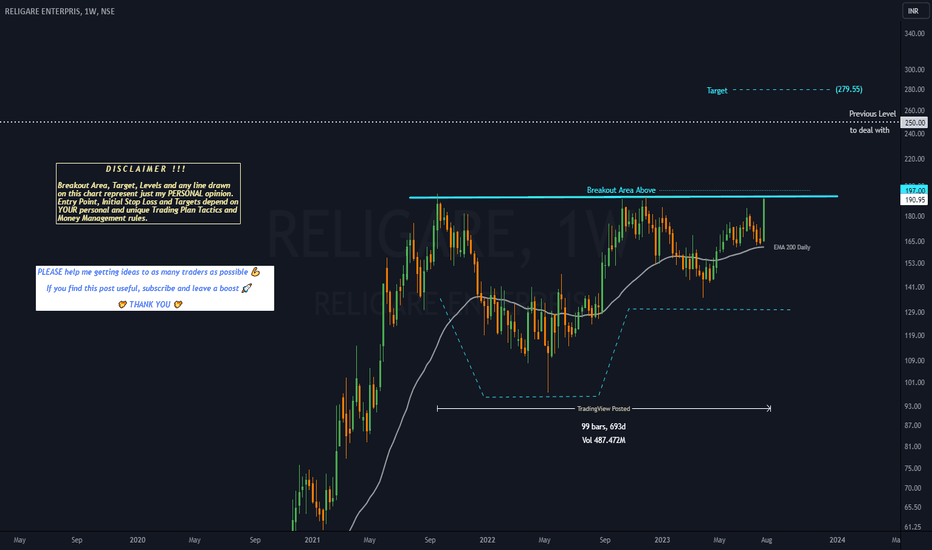This screenshot has height=550, width=932.
Task: Click the 250.00 price axis tag
Action: pyautogui.click(x=914, y=122)
